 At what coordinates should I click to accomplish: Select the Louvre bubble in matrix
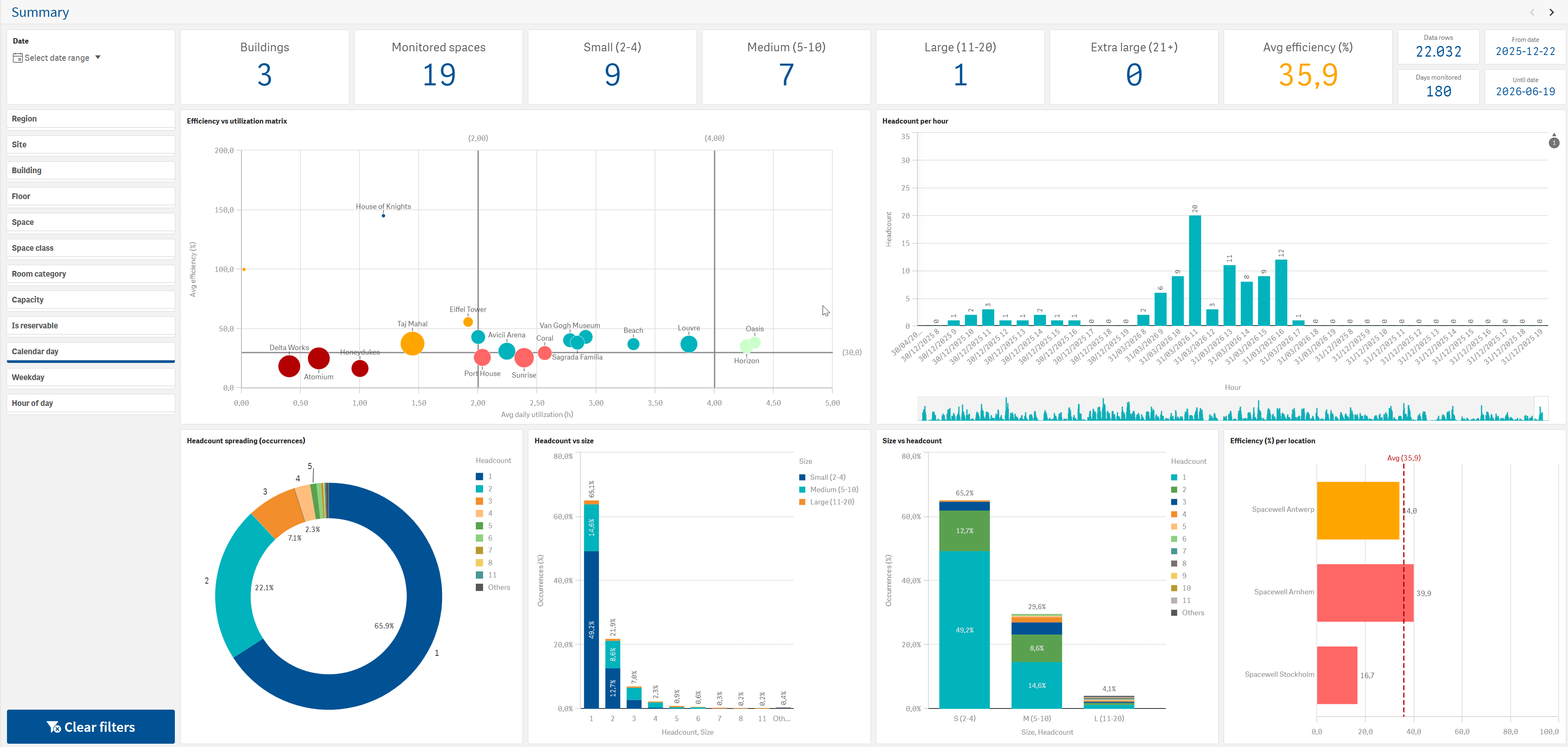[688, 344]
